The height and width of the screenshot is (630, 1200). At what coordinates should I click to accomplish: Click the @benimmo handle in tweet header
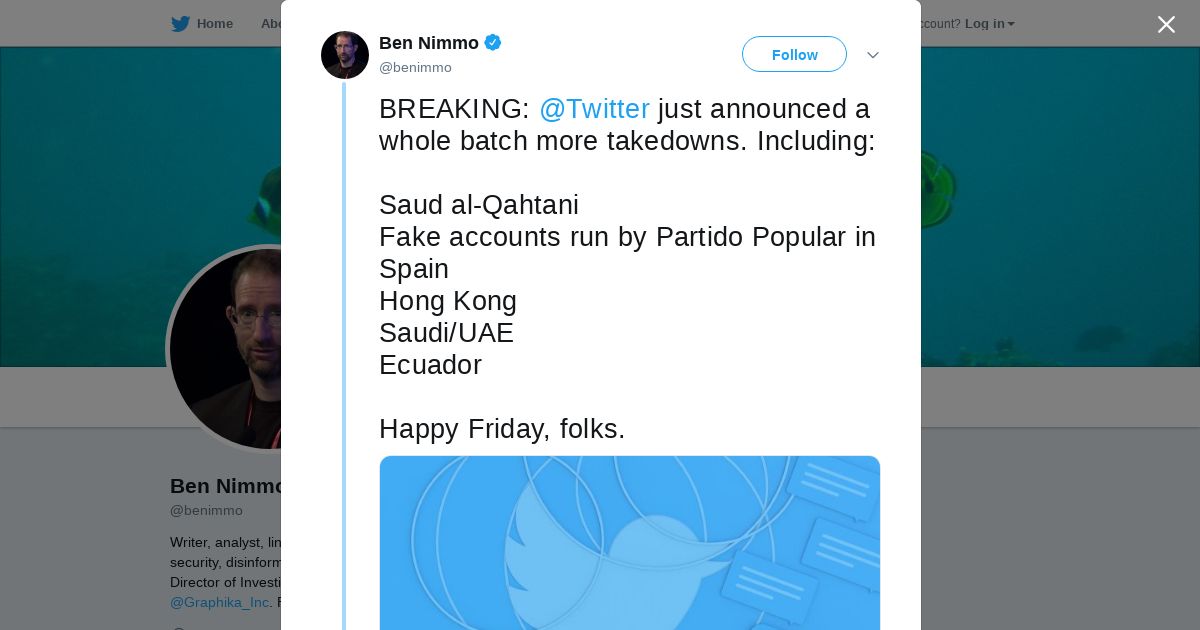(x=415, y=68)
